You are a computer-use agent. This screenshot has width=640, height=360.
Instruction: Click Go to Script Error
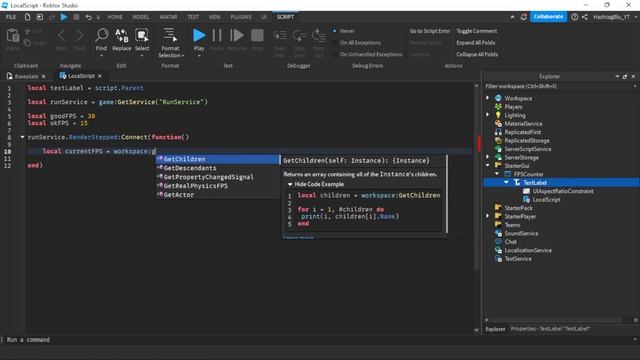click(430, 31)
